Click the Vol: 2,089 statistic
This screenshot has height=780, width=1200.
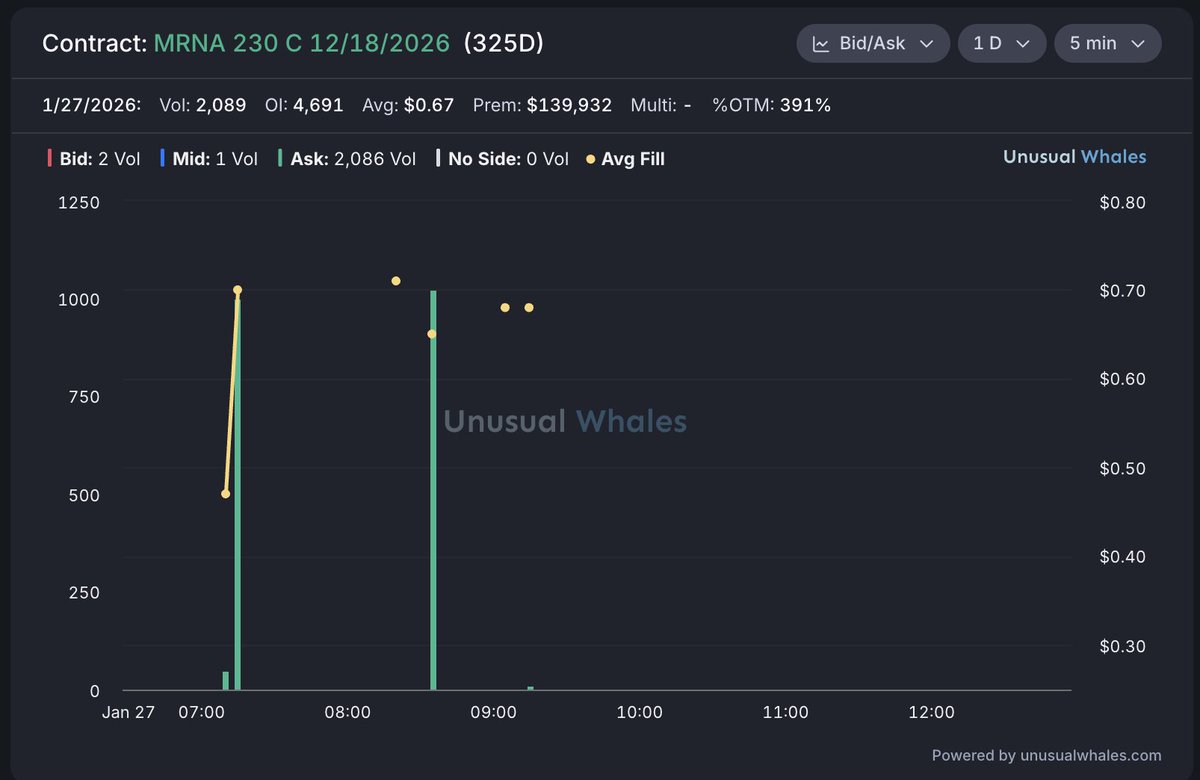[x=203, y=105]
